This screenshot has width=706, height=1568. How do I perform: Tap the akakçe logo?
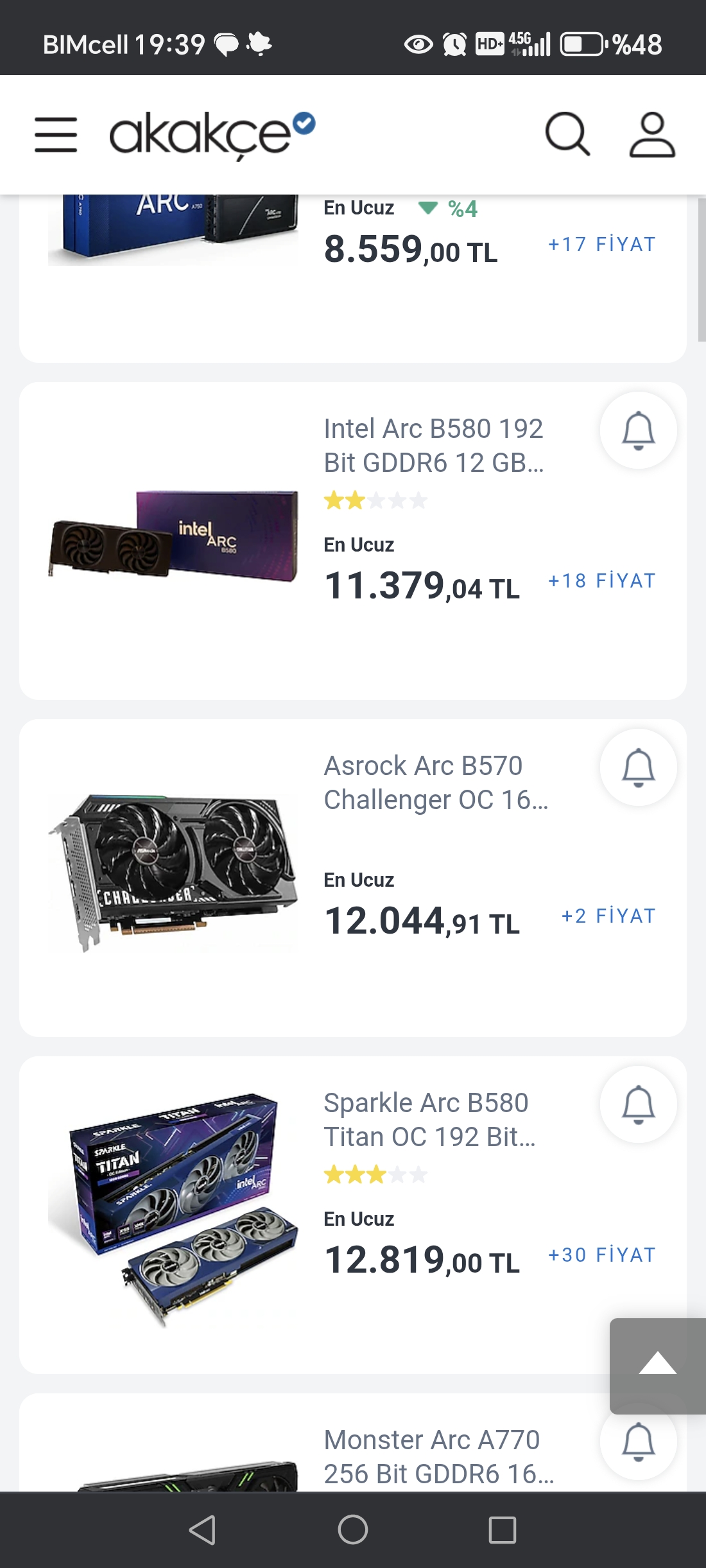click(212, 134)
